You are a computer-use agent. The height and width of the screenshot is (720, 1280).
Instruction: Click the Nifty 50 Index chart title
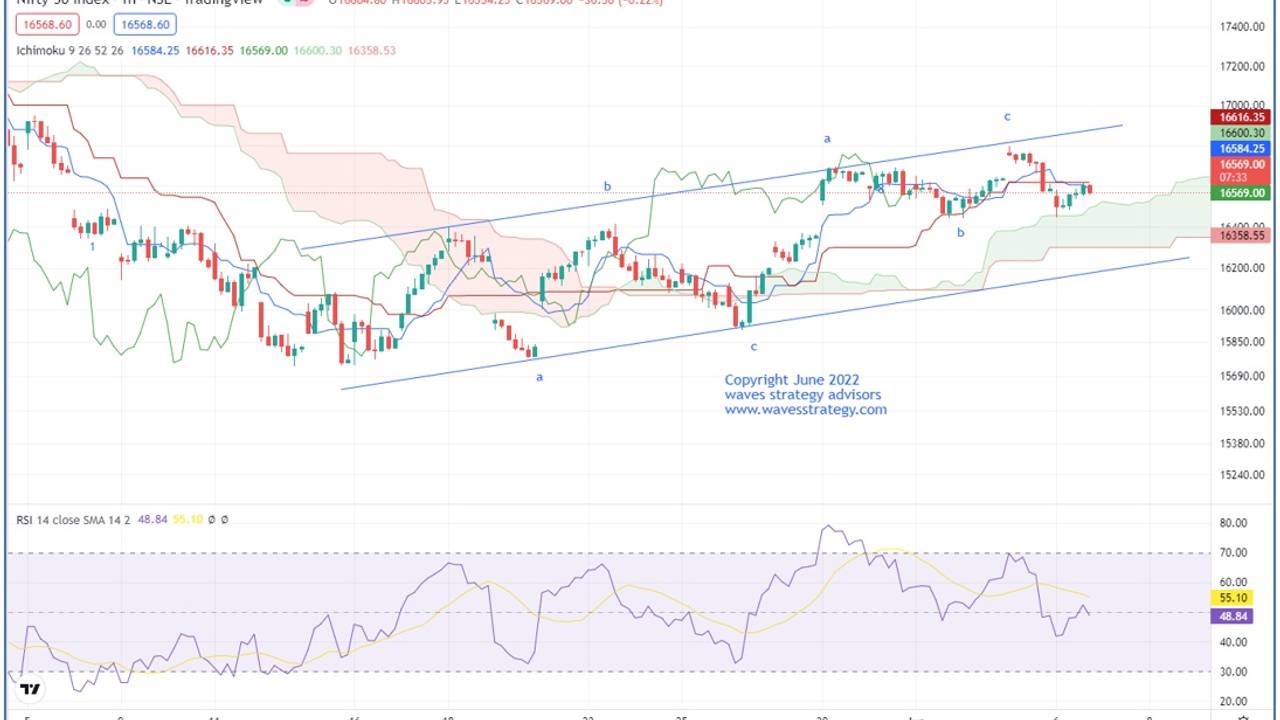pyautogui.click(x=60, y=3)
